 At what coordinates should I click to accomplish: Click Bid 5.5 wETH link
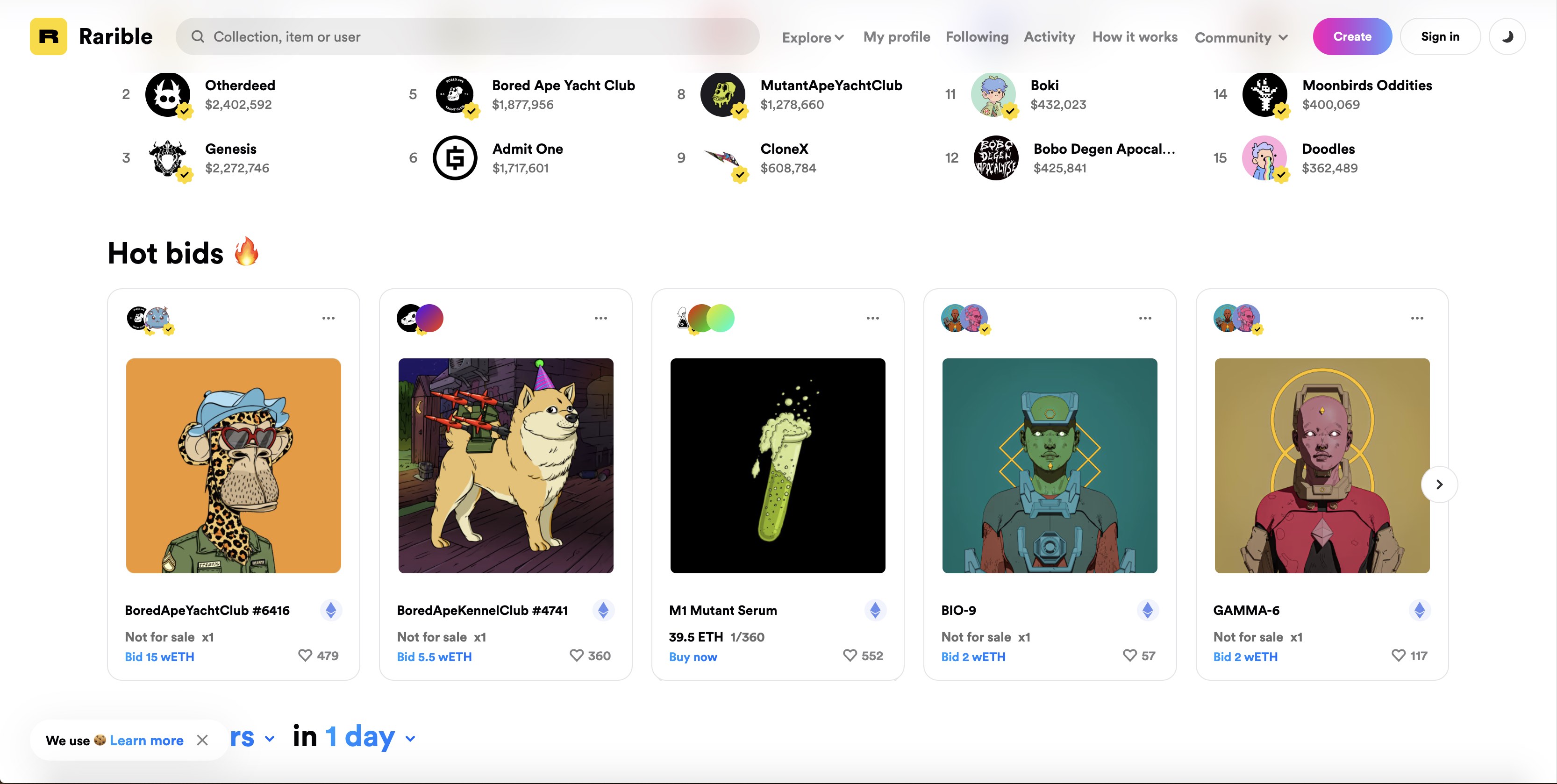[434, 656]
